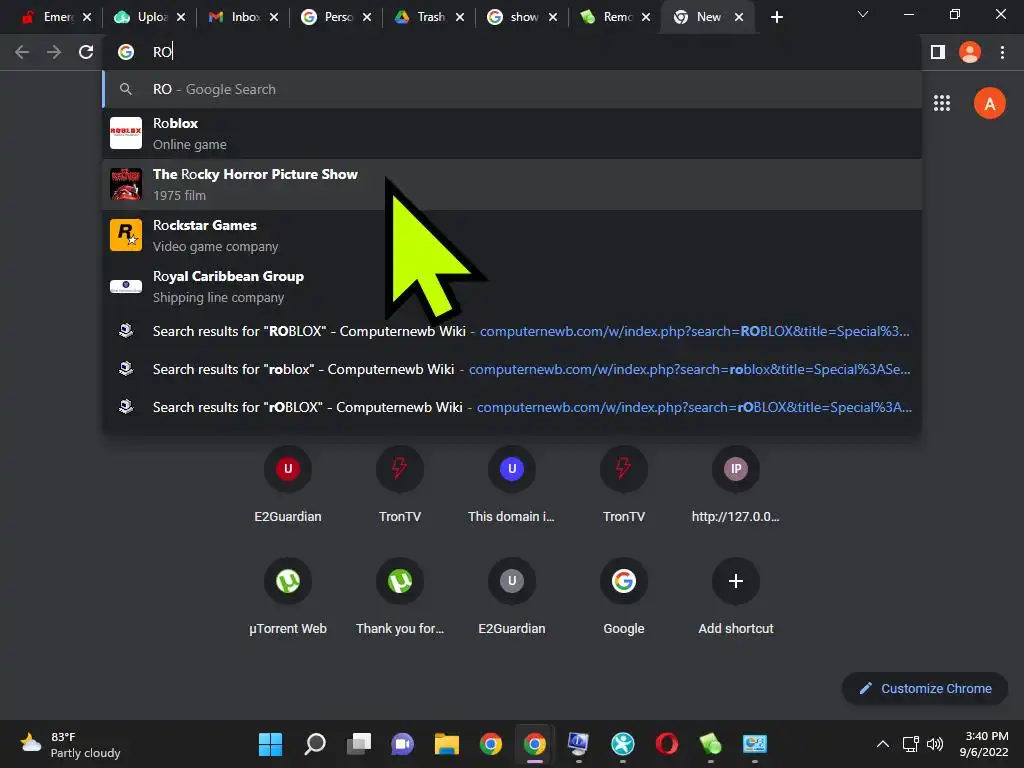This screenshot has height=768, width=1024.
Task: Open the 'Thank you for...' shortcut
Action: 400,596
